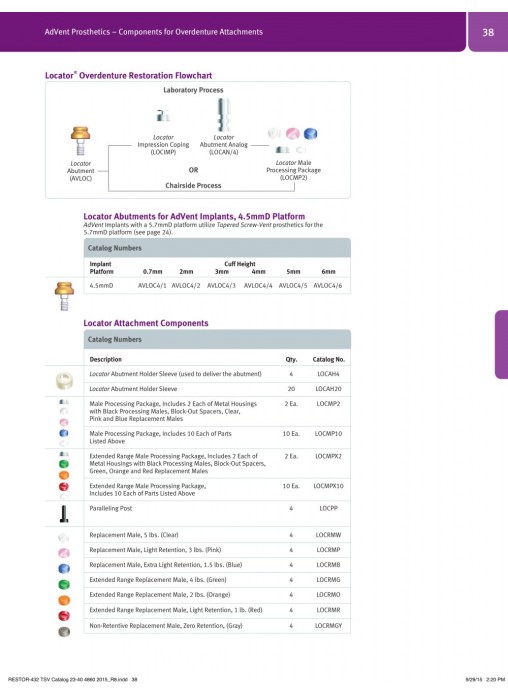Image resolution: width=508 pixels, height=696 pixels.
Task: Click page number 38 in the header
Action: [488, 32]
